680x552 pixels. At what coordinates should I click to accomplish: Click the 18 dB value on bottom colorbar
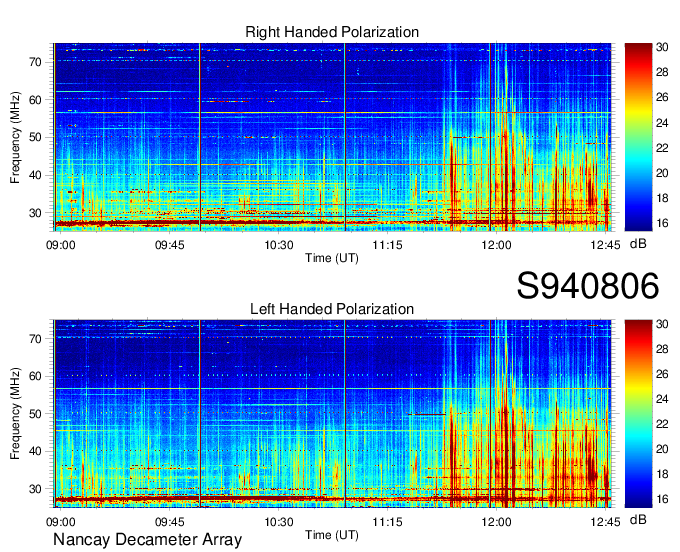point(662,475)
